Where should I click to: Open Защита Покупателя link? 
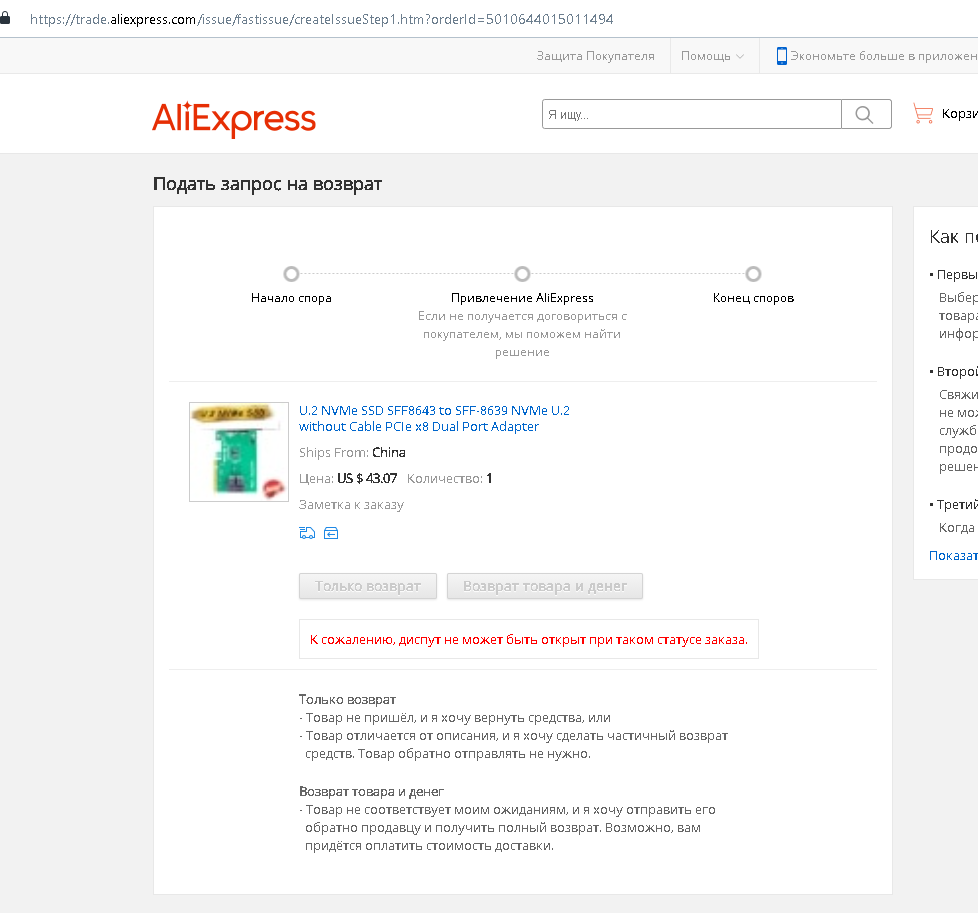click(596, 56)
